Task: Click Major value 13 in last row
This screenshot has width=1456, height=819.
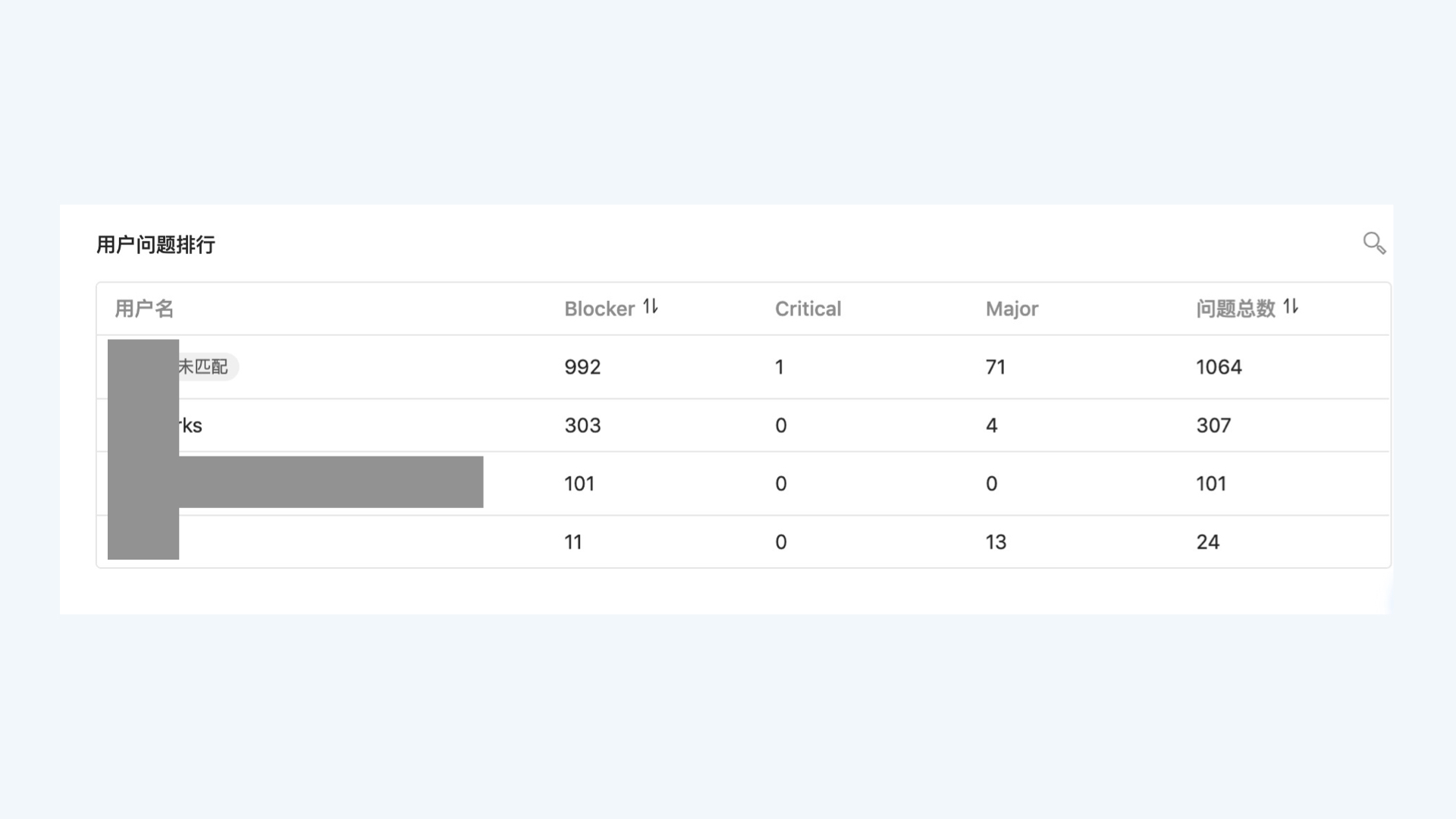Action: [996, 542]
